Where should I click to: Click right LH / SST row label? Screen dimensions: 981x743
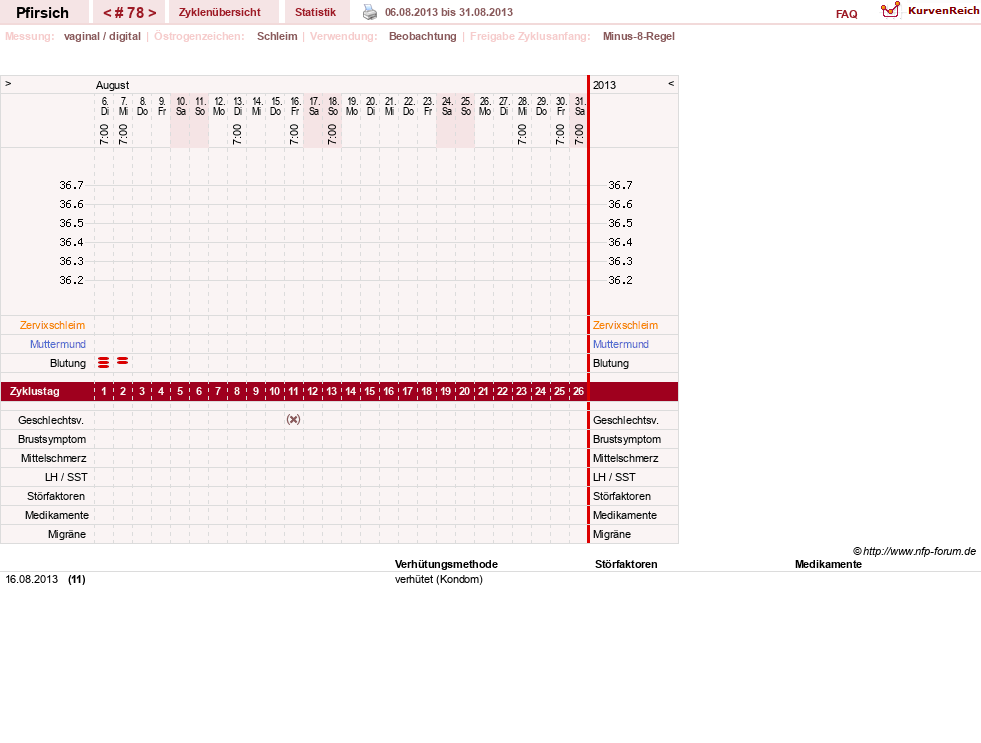pyautogui.click(x=614, y=477)
